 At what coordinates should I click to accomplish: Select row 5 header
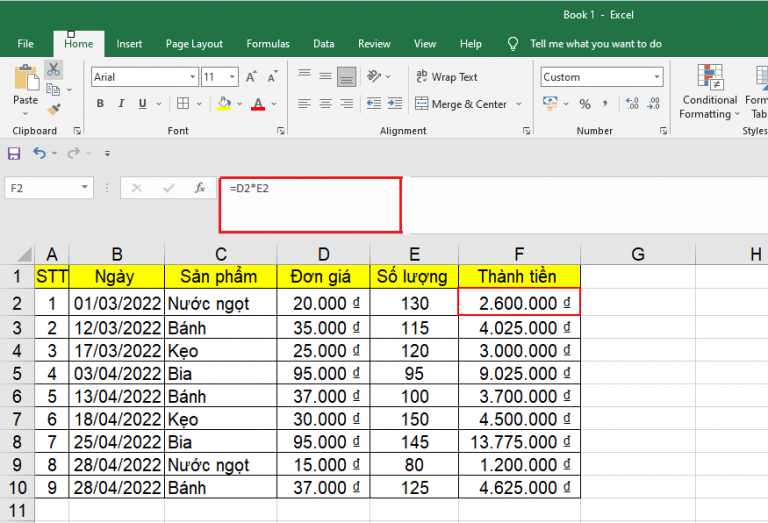tap(17, 373)
